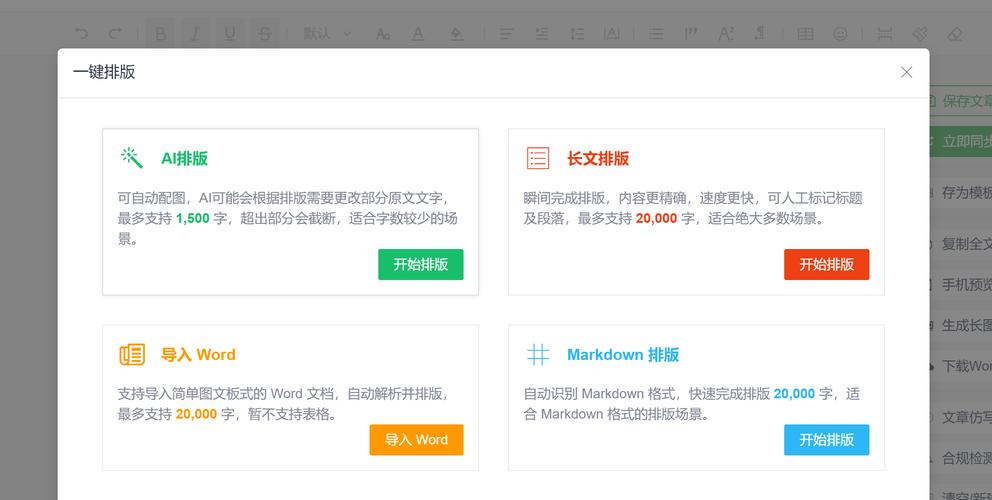The width and height of the screenshot is (992, 500).
Task: Toggle Bold in the background editor toolbar
Action: pos(161,34)
